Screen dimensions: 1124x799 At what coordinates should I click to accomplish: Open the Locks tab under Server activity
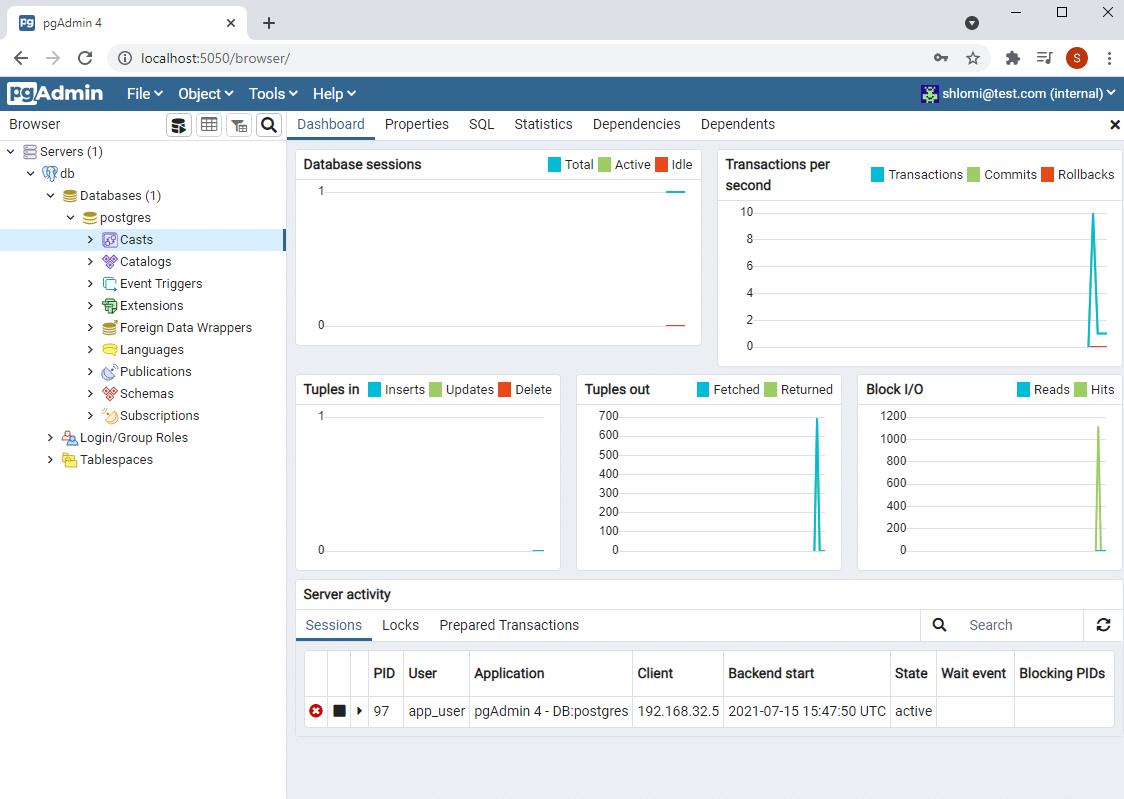pos(400,624)
